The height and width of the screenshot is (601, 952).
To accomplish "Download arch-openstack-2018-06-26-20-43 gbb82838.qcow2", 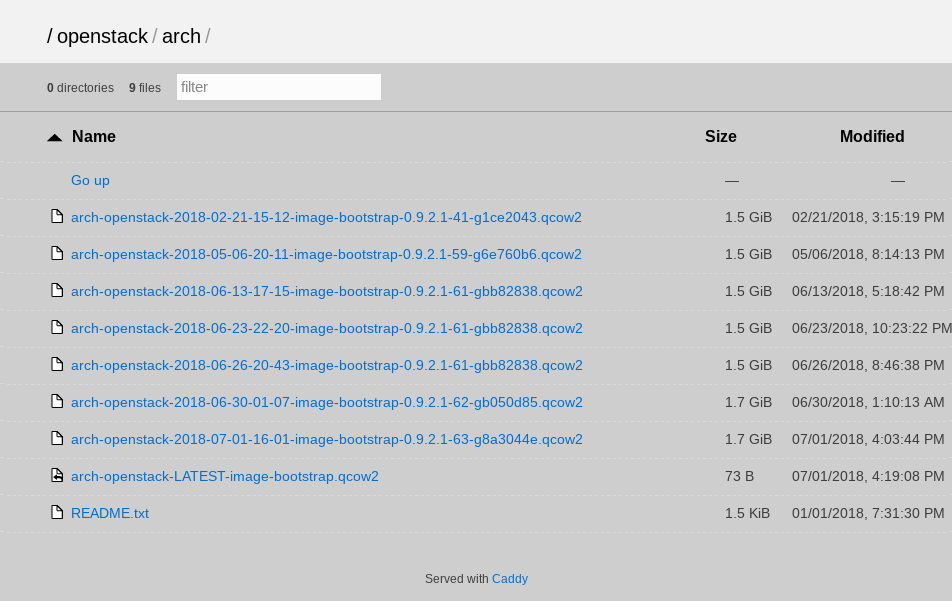I will [x=327, y=365].
